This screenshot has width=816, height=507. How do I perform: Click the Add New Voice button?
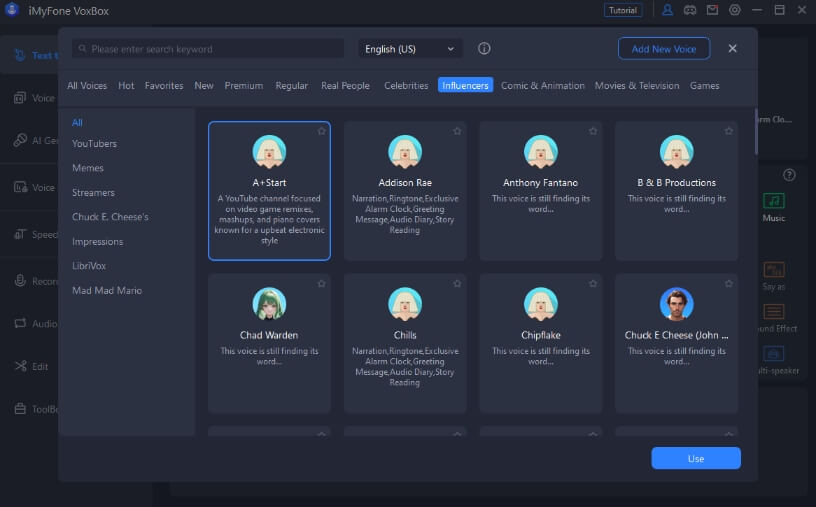click(x=664, y=49)
